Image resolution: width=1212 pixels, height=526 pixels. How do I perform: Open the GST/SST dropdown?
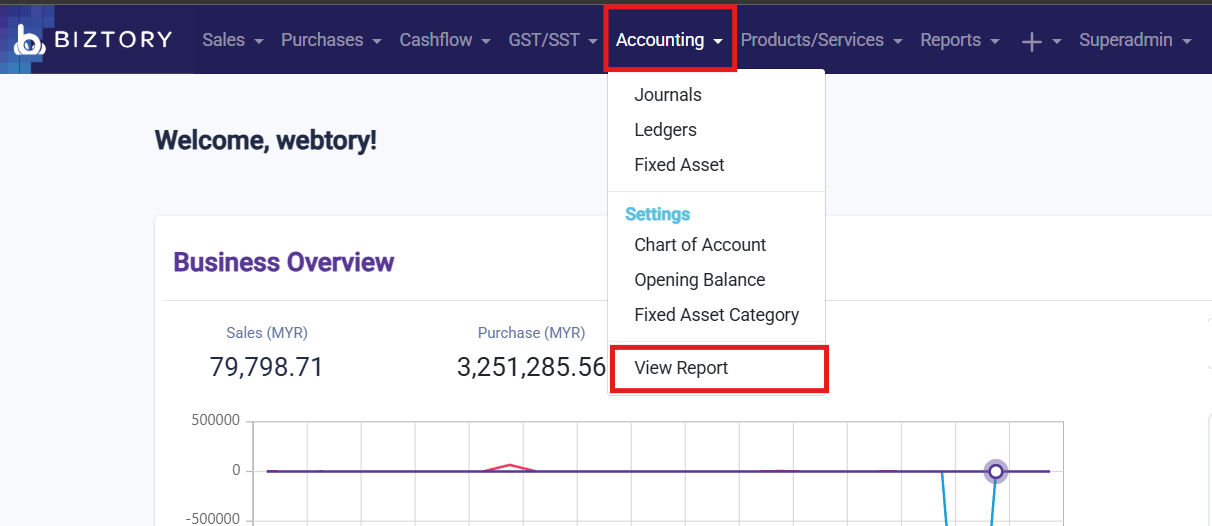(x=553, y=40)
